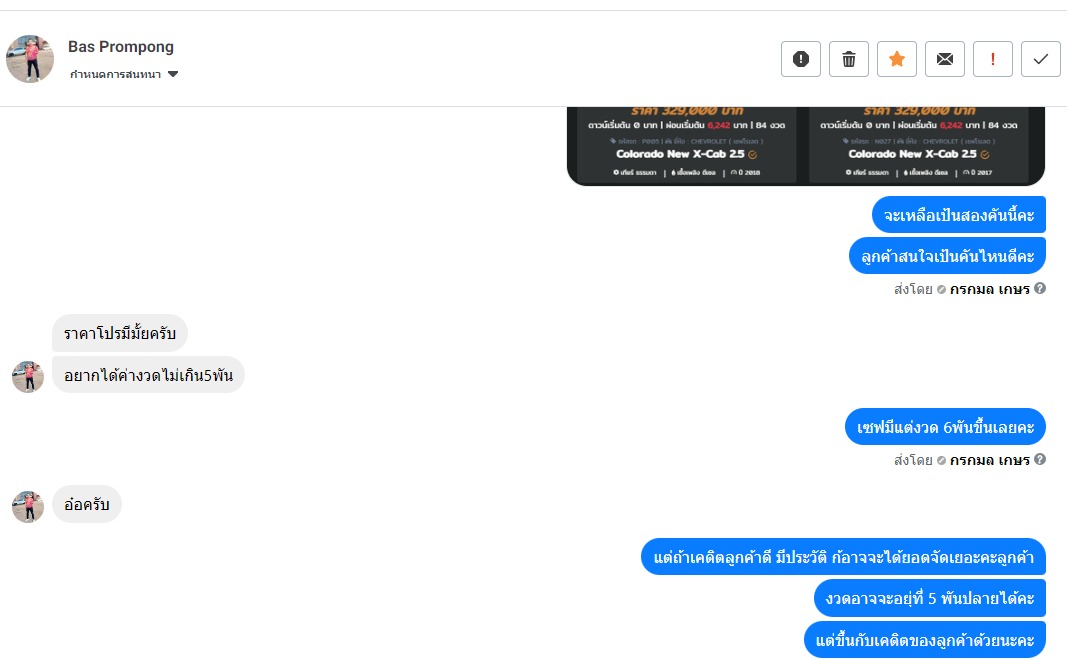This screenshot has height=661, width=1067.
Task: Select the message ราคาโปรมีมั้ยครับ
Action: click(120, 333)
